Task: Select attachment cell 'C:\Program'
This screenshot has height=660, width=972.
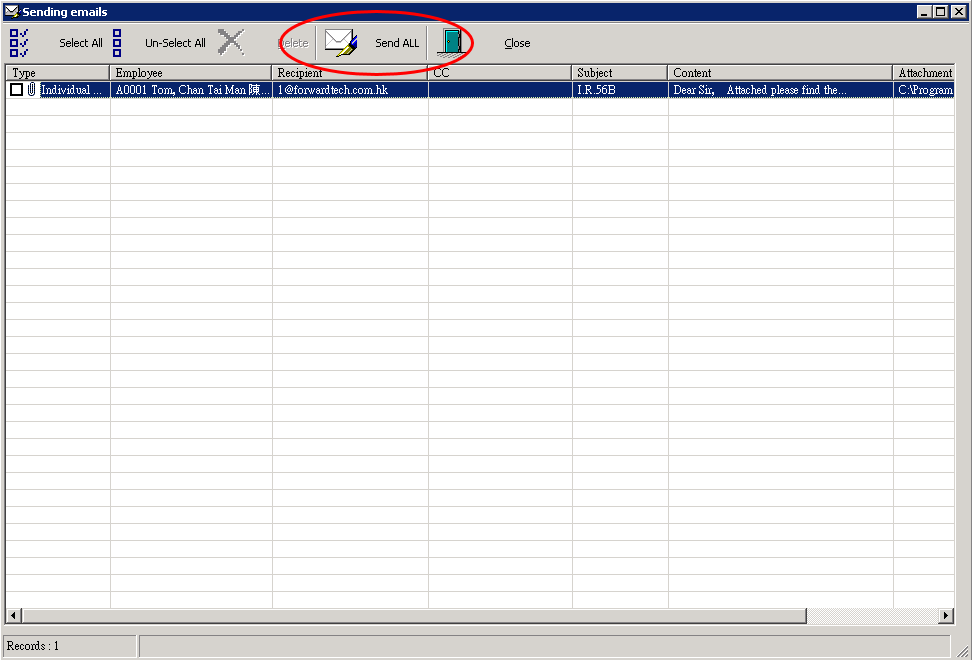Action: pos(924,90)
